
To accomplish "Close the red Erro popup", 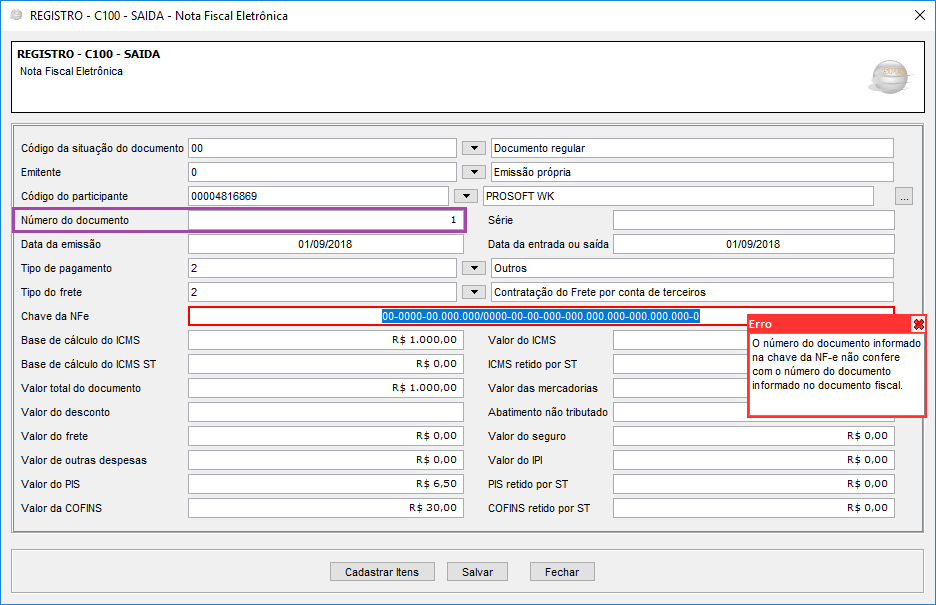I will (919, 324).
